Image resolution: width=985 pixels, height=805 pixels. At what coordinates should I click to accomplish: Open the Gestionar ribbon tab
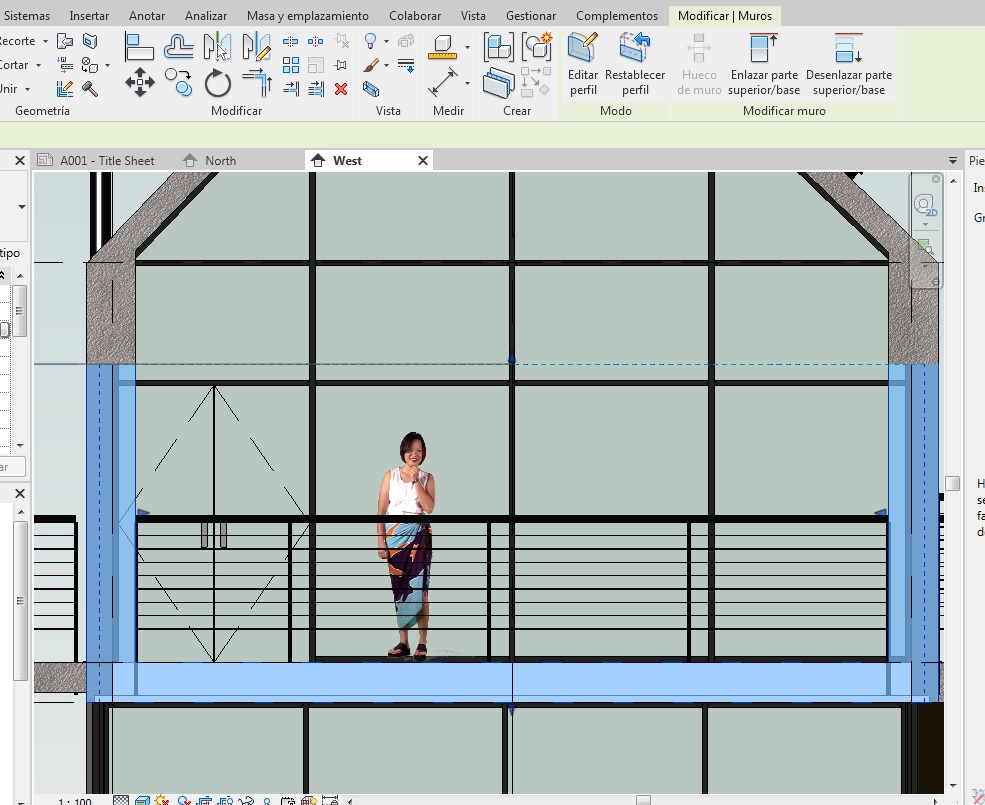pyautogui.click(x=531, y=16)
